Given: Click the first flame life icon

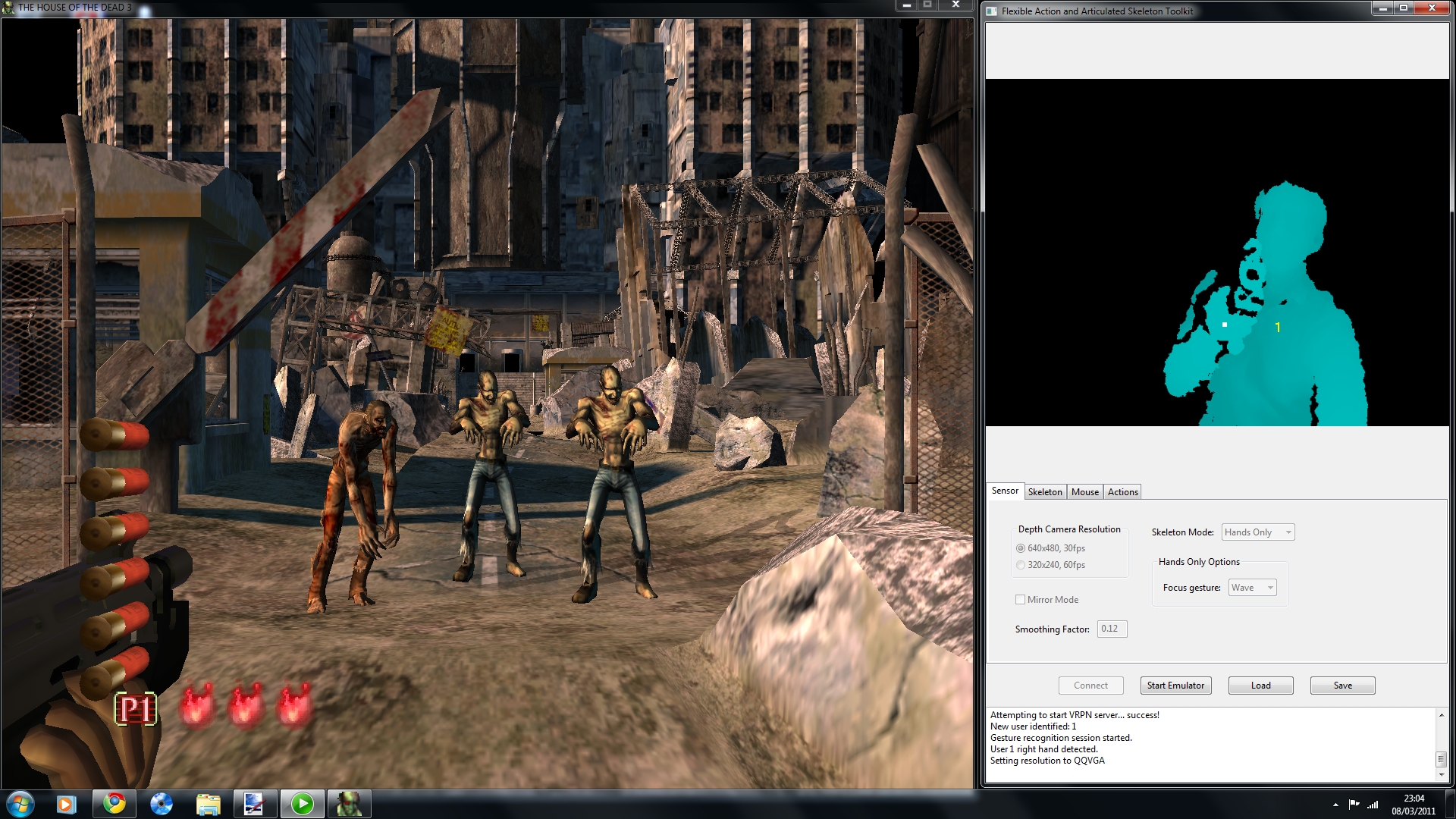Looking at the screenshot, I should [196, 705].
